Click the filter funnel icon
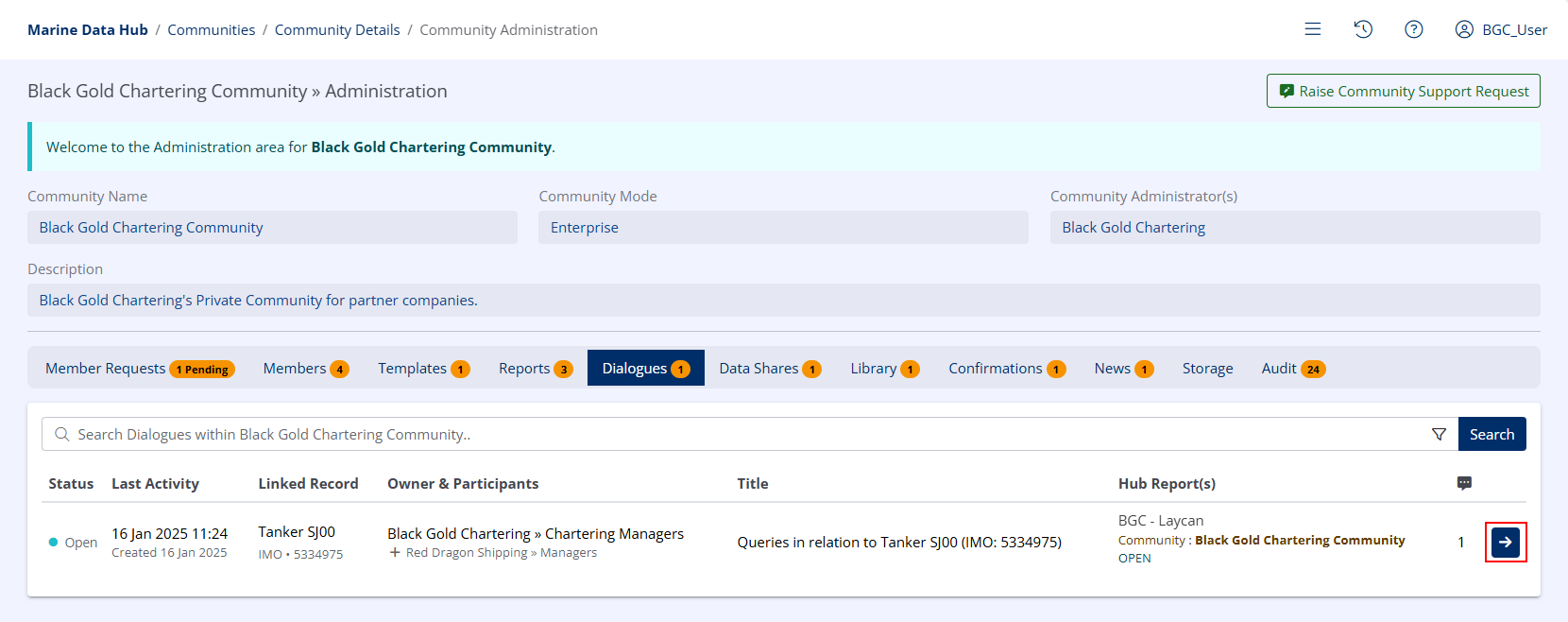 1439,435
